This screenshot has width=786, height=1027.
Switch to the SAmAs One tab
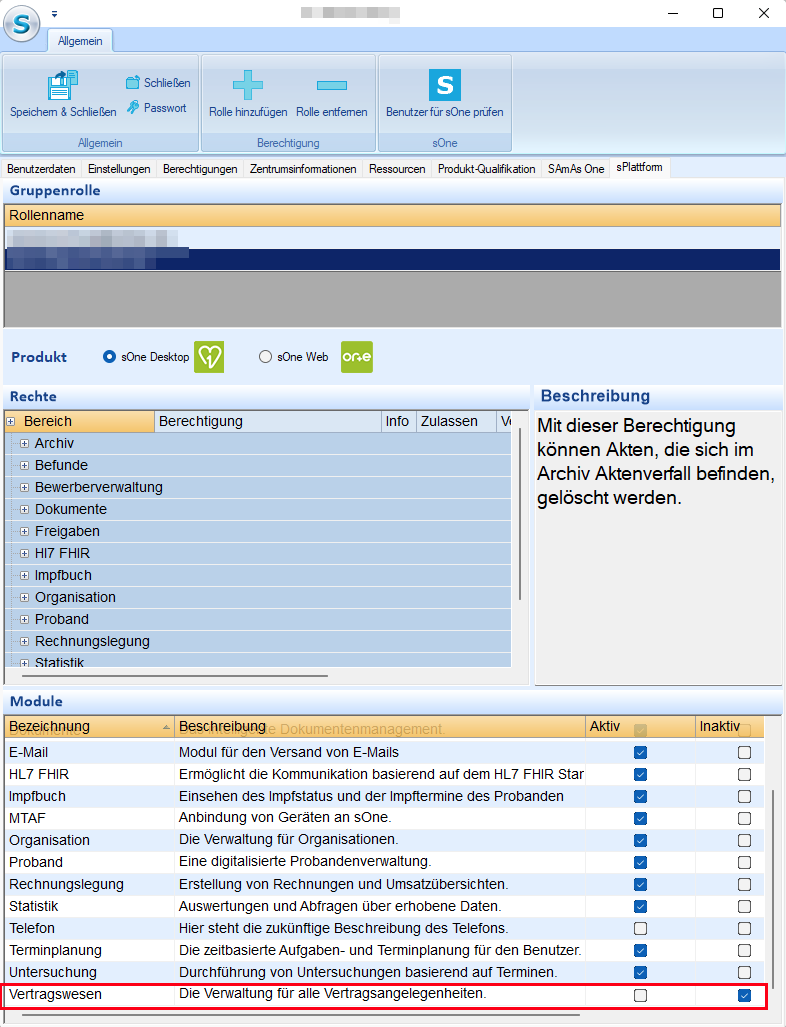pyautogui.click(x=576, y=169)
